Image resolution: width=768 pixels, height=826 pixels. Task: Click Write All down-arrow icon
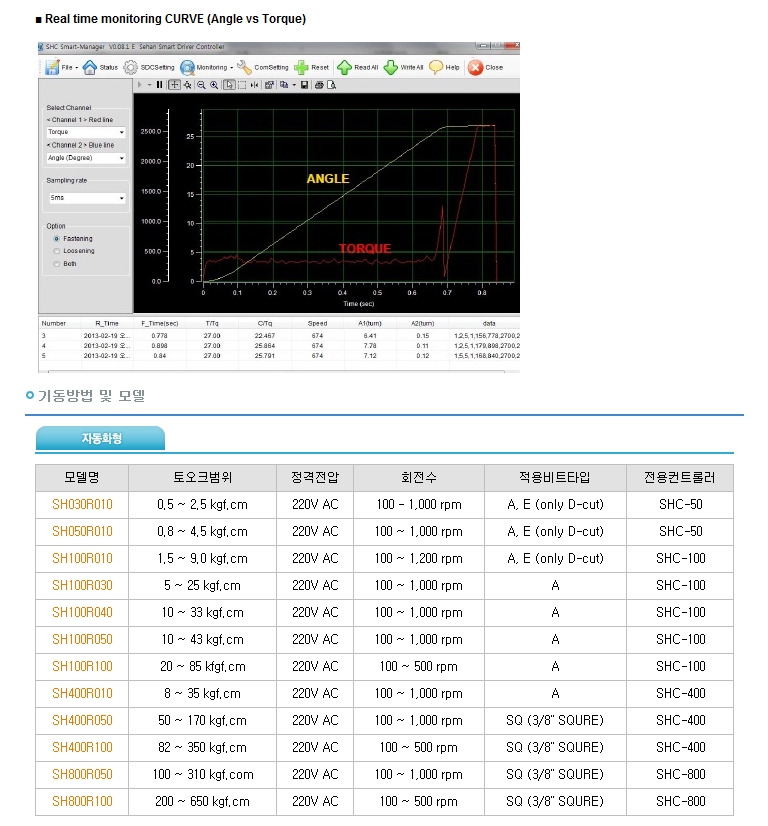(391, 67)
